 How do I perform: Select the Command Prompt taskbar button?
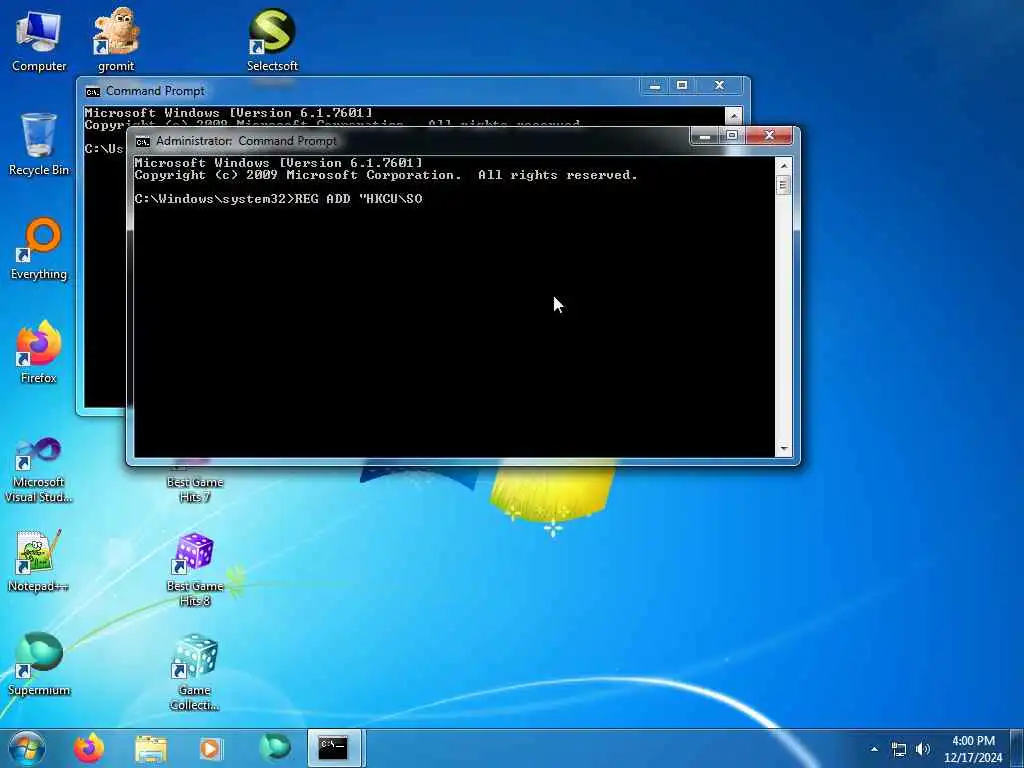pos(334,748)
